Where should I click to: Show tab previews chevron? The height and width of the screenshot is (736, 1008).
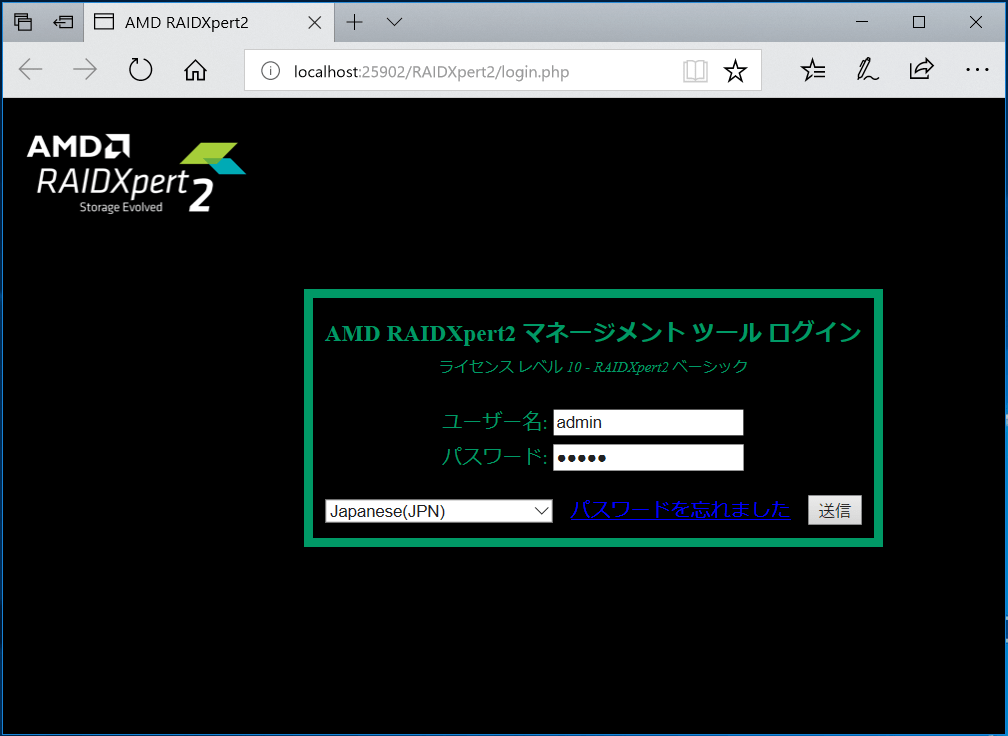[x=395, y=22]
